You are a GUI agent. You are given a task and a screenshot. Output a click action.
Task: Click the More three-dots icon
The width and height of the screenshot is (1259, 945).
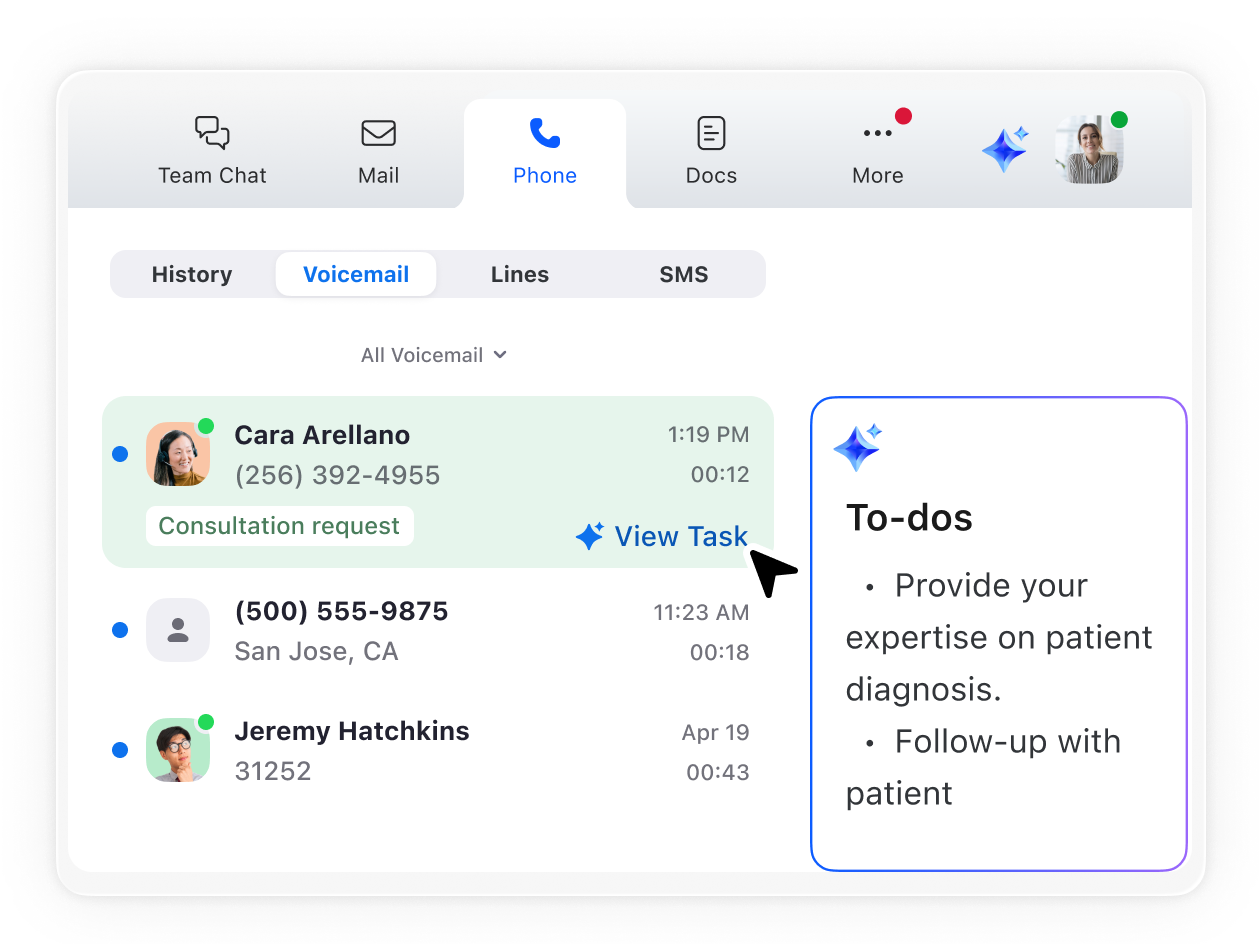pyautogui.click(x=877, y=133)
